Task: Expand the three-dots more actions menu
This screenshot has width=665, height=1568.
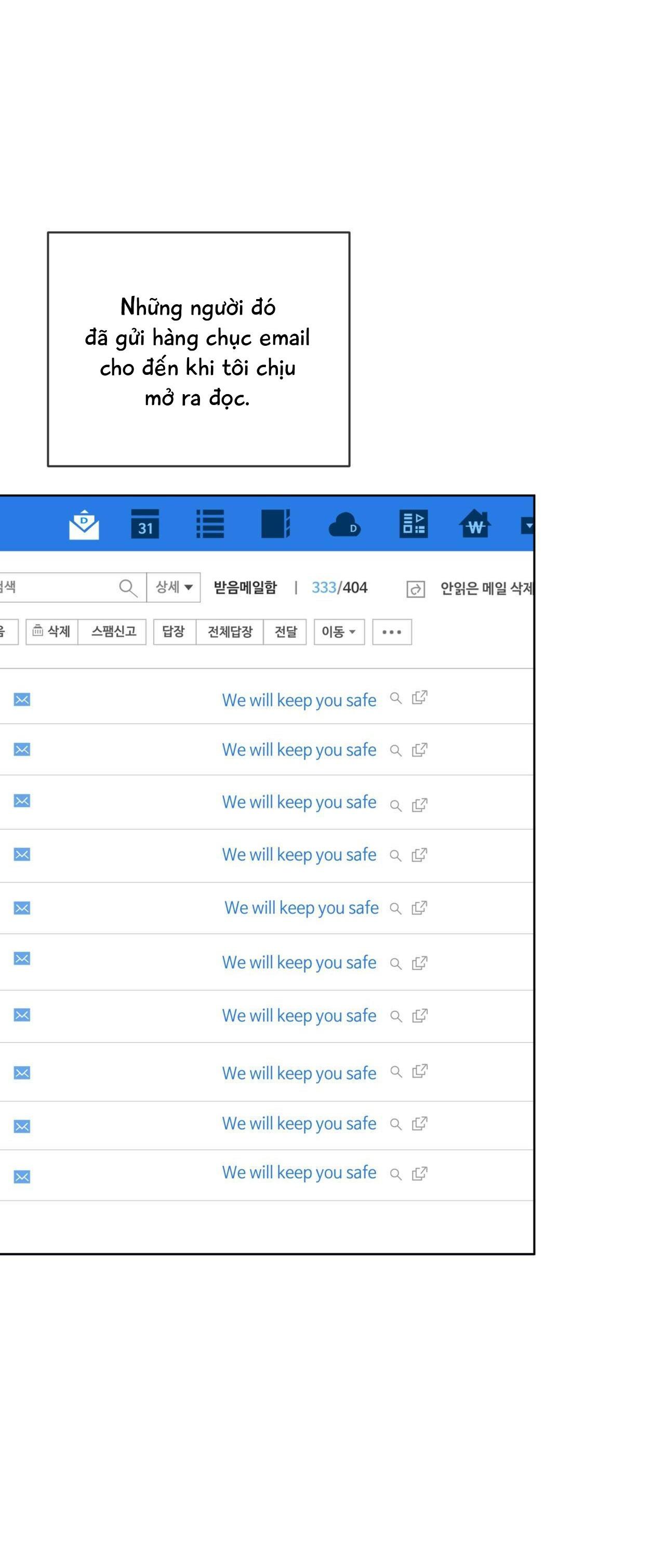Action: 392,632
